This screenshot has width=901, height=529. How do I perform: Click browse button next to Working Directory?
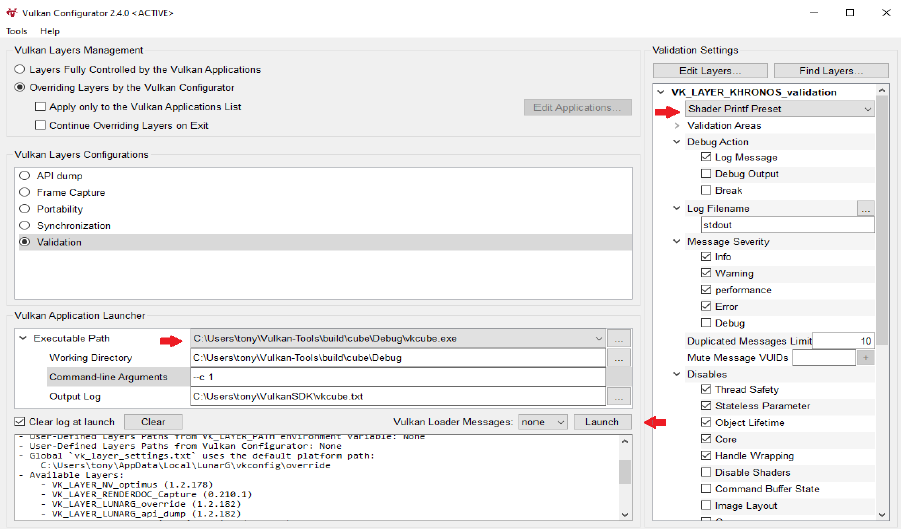click(x=621, y=358)
